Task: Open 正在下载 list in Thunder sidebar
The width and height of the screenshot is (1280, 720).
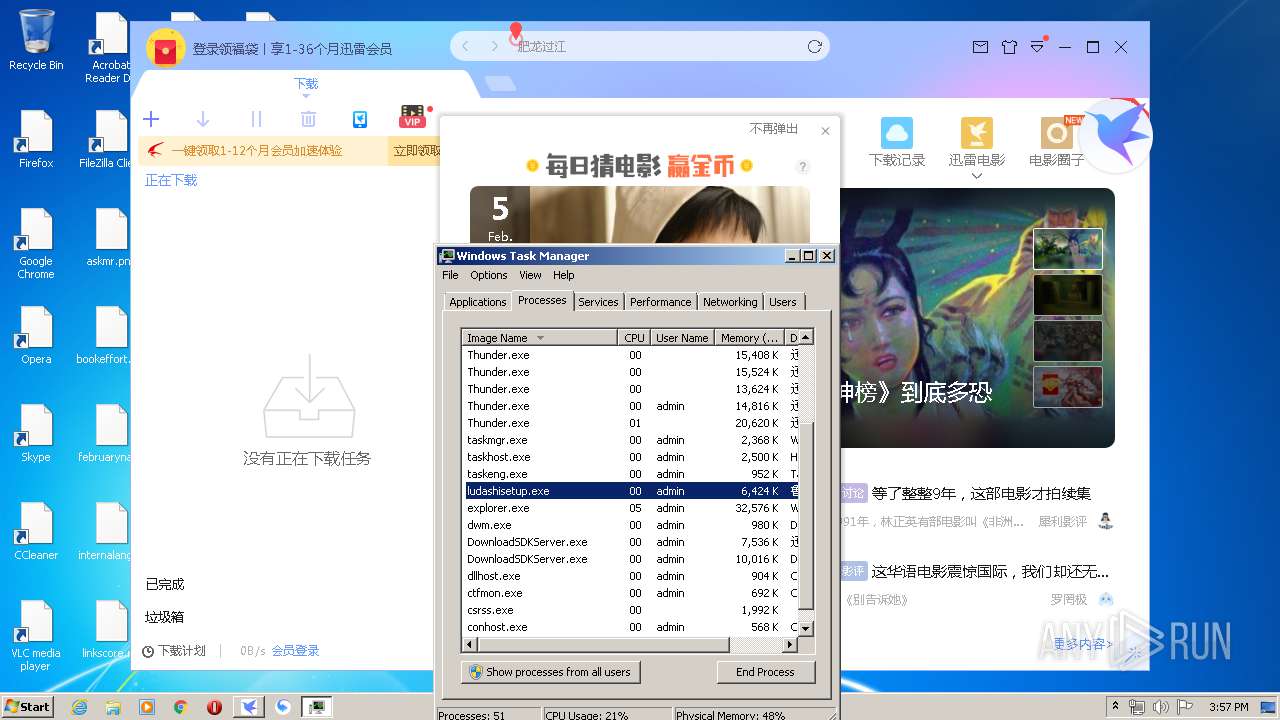Action: point(171,180)
